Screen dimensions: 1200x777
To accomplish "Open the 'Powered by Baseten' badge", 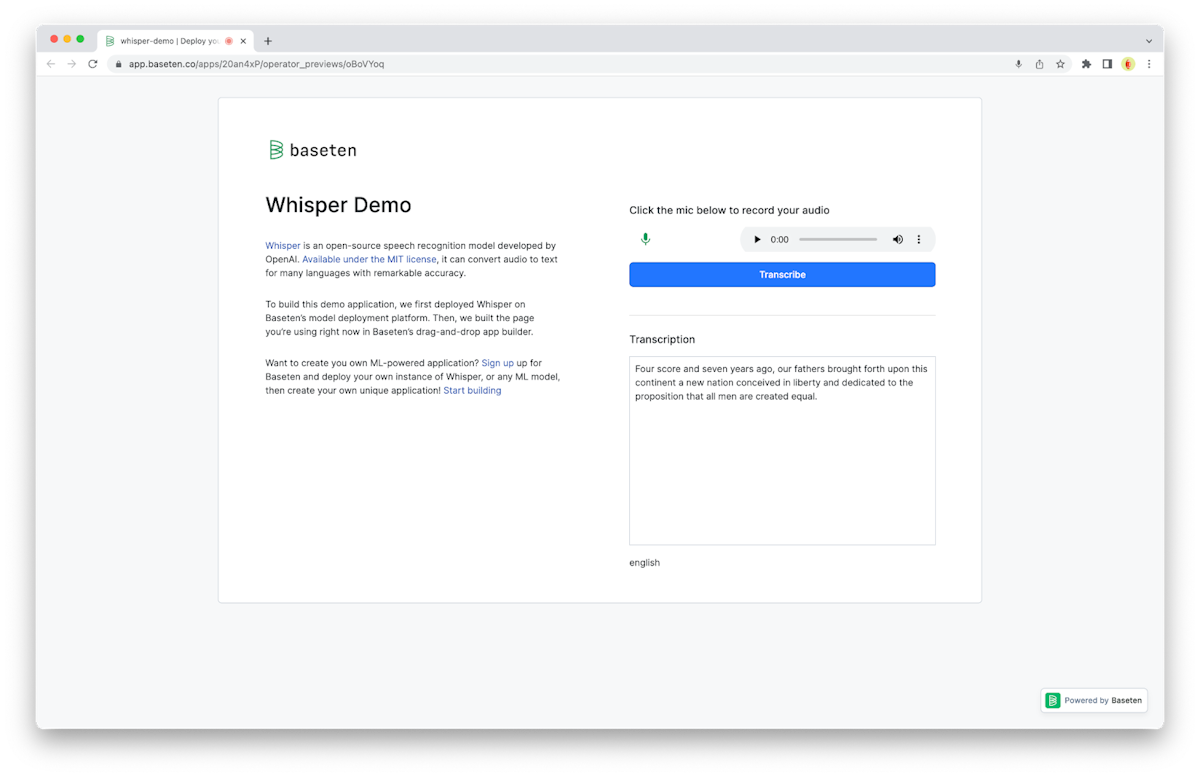I will point(1094,700).
